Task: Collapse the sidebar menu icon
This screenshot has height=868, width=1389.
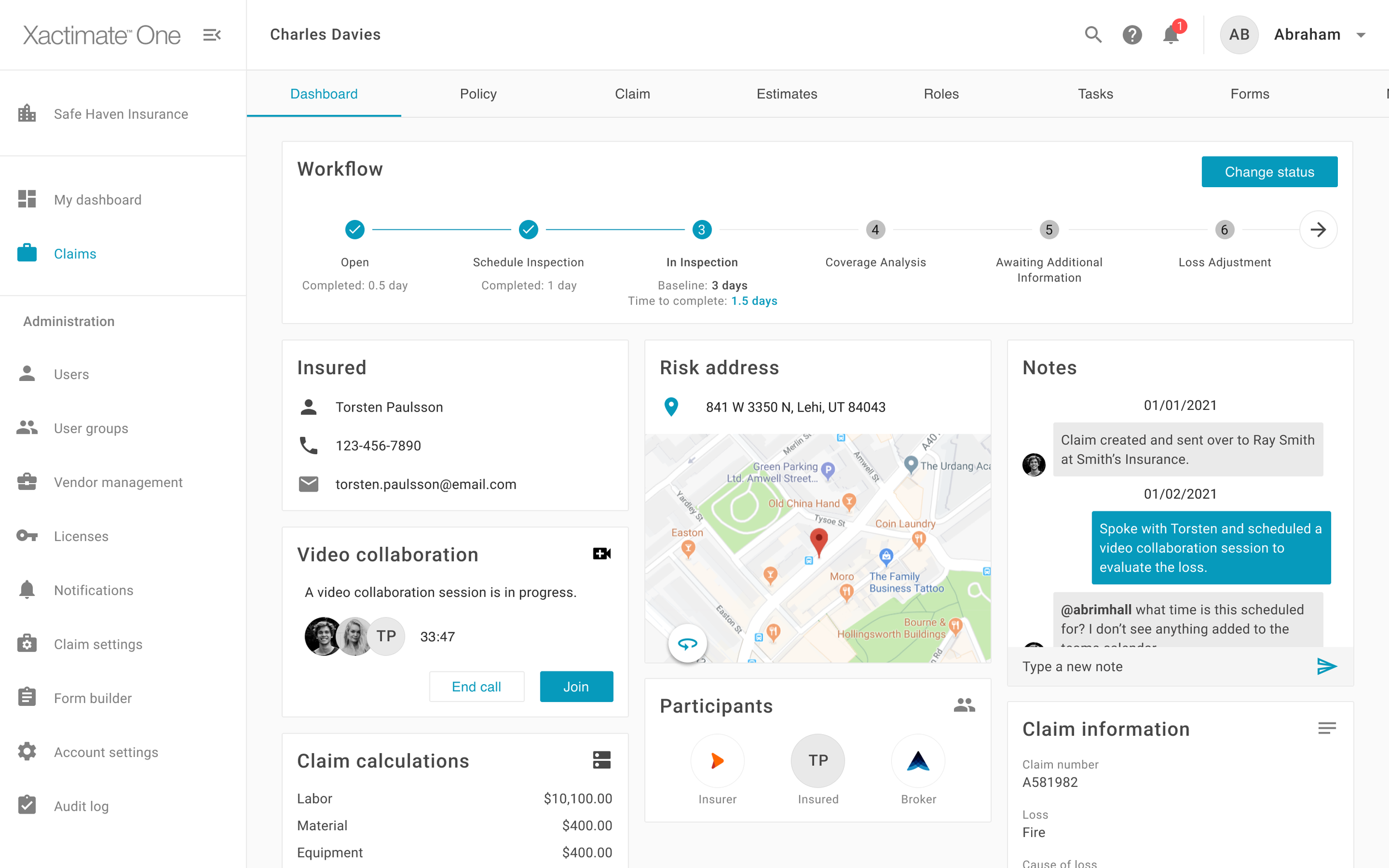Action: (x=212, y=35)
